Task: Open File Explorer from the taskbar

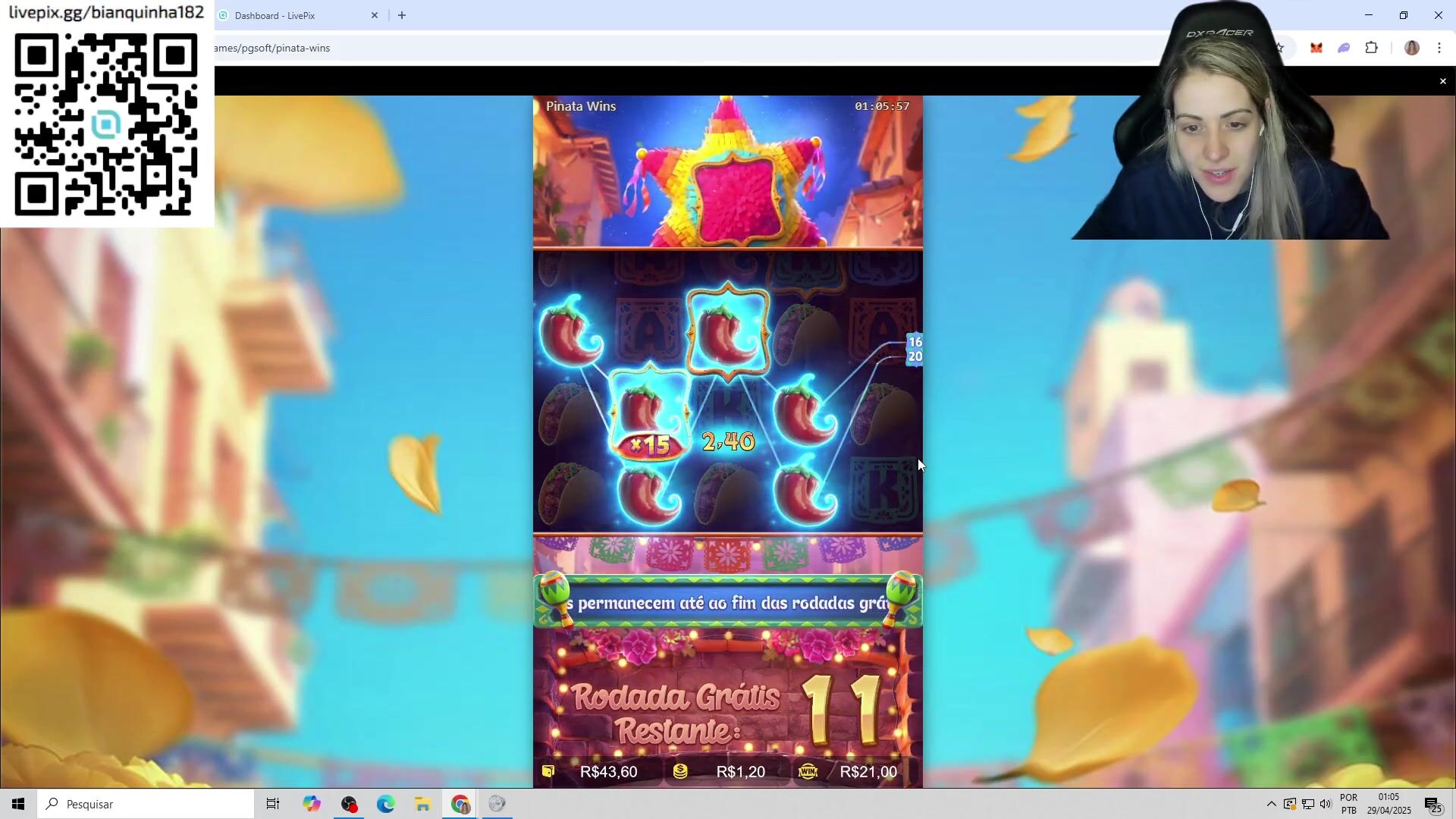Action: click(423, 804)
